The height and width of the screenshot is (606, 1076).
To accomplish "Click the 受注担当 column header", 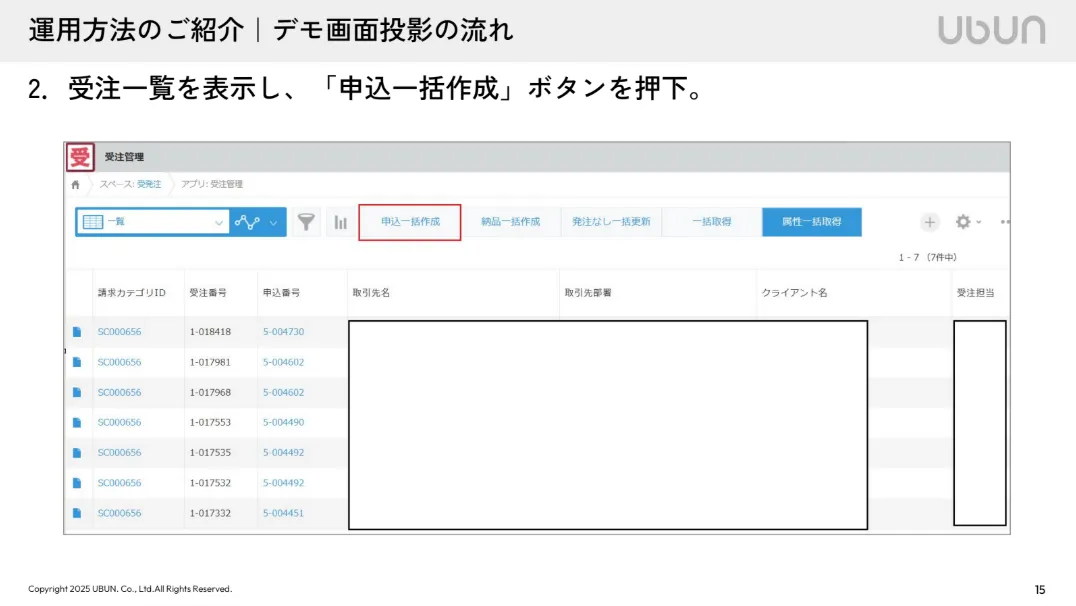I will click(976, 292).
